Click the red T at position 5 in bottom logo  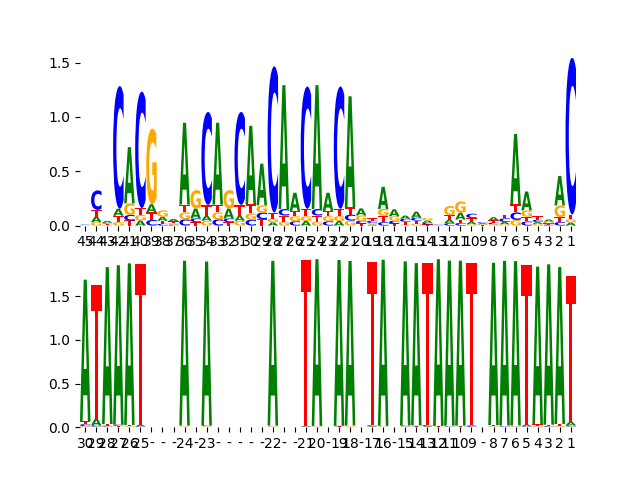527,280
